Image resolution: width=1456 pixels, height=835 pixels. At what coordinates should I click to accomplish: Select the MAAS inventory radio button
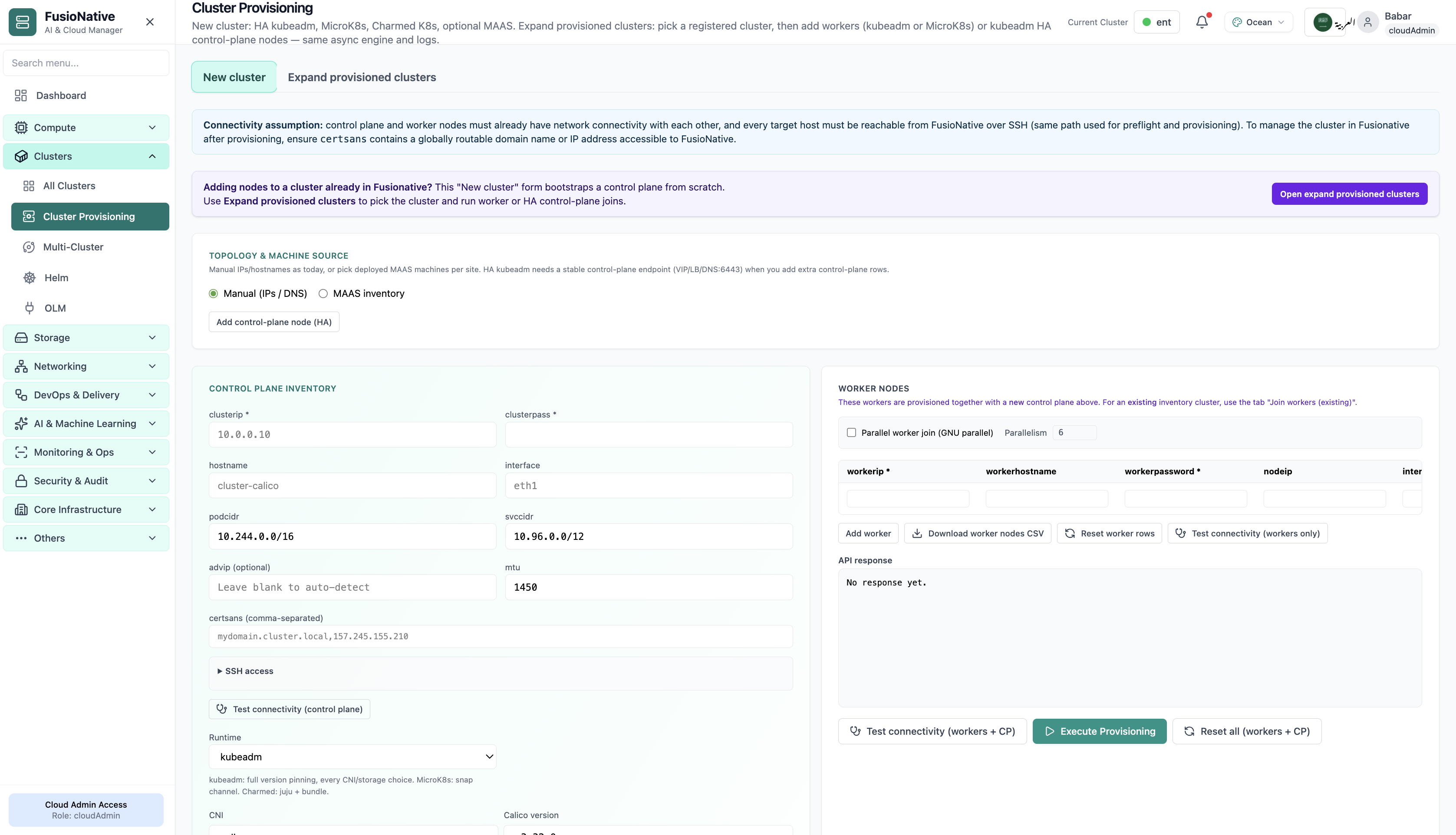[323, 294]
